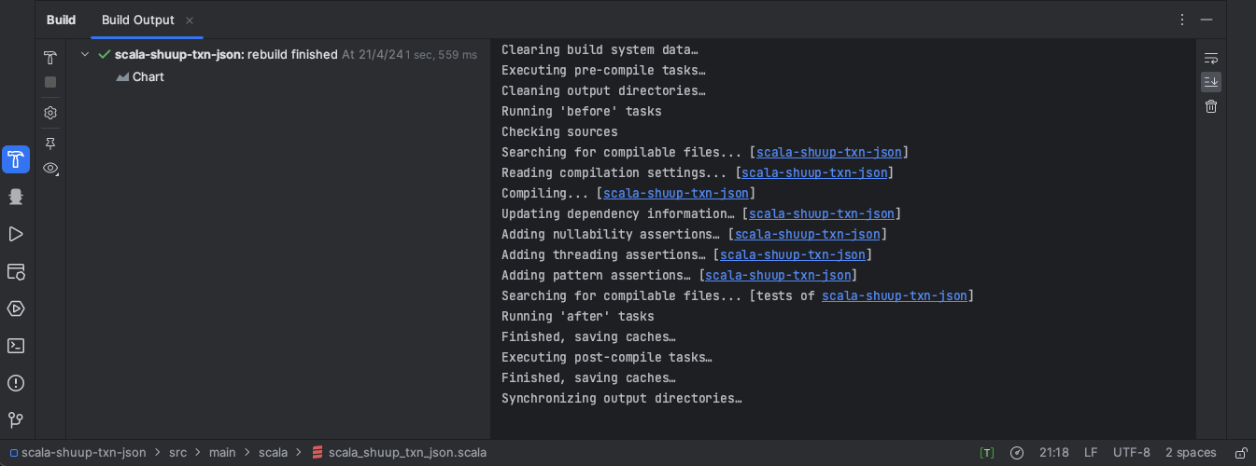
Task: Open the line separator LF selector
Action: pyautogui.click(x=1090, y=453)
